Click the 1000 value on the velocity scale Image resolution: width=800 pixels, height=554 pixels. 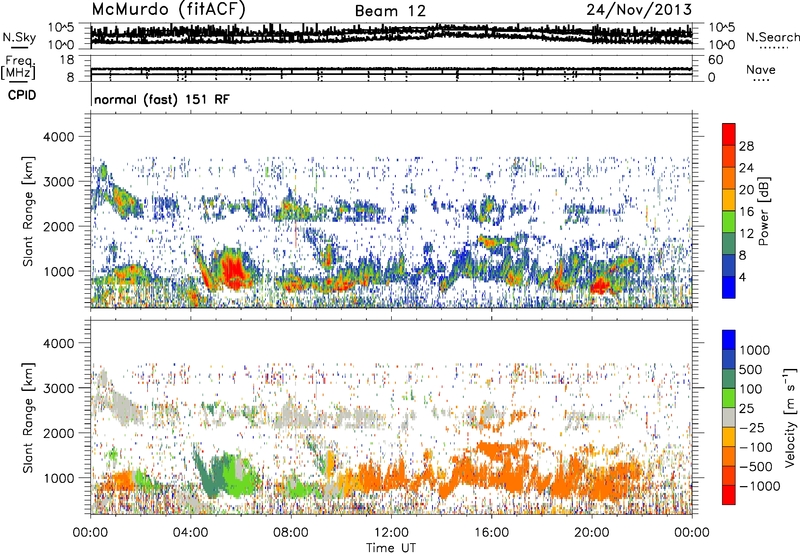[755, 350]
